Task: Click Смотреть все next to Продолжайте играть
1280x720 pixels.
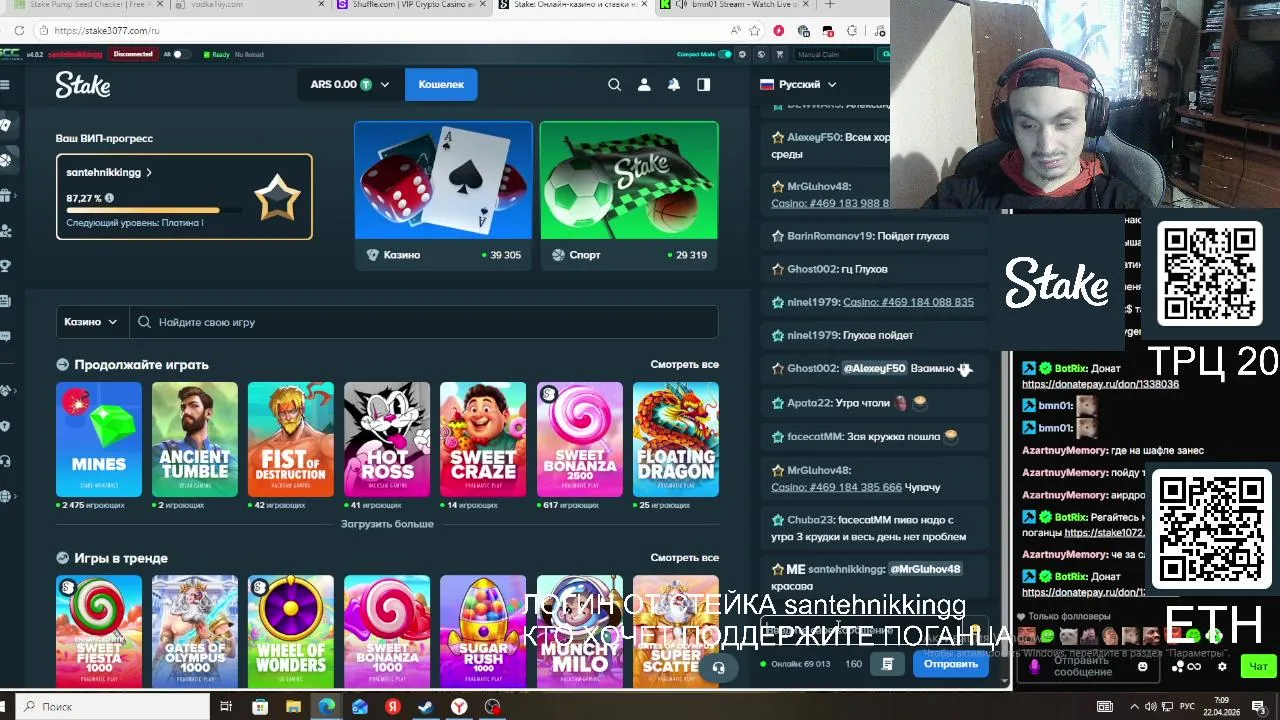Action: click(x=685, y=365)
